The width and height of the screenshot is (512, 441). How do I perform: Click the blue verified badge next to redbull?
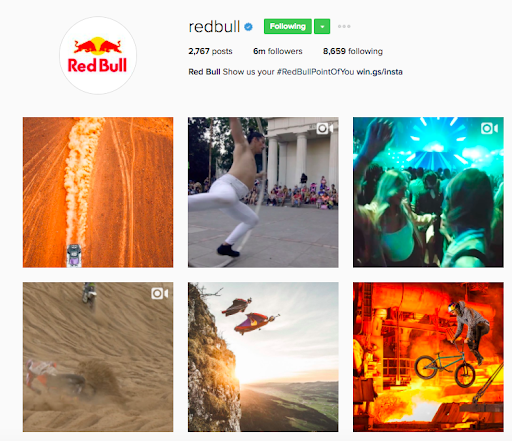[x=248, y=27]
